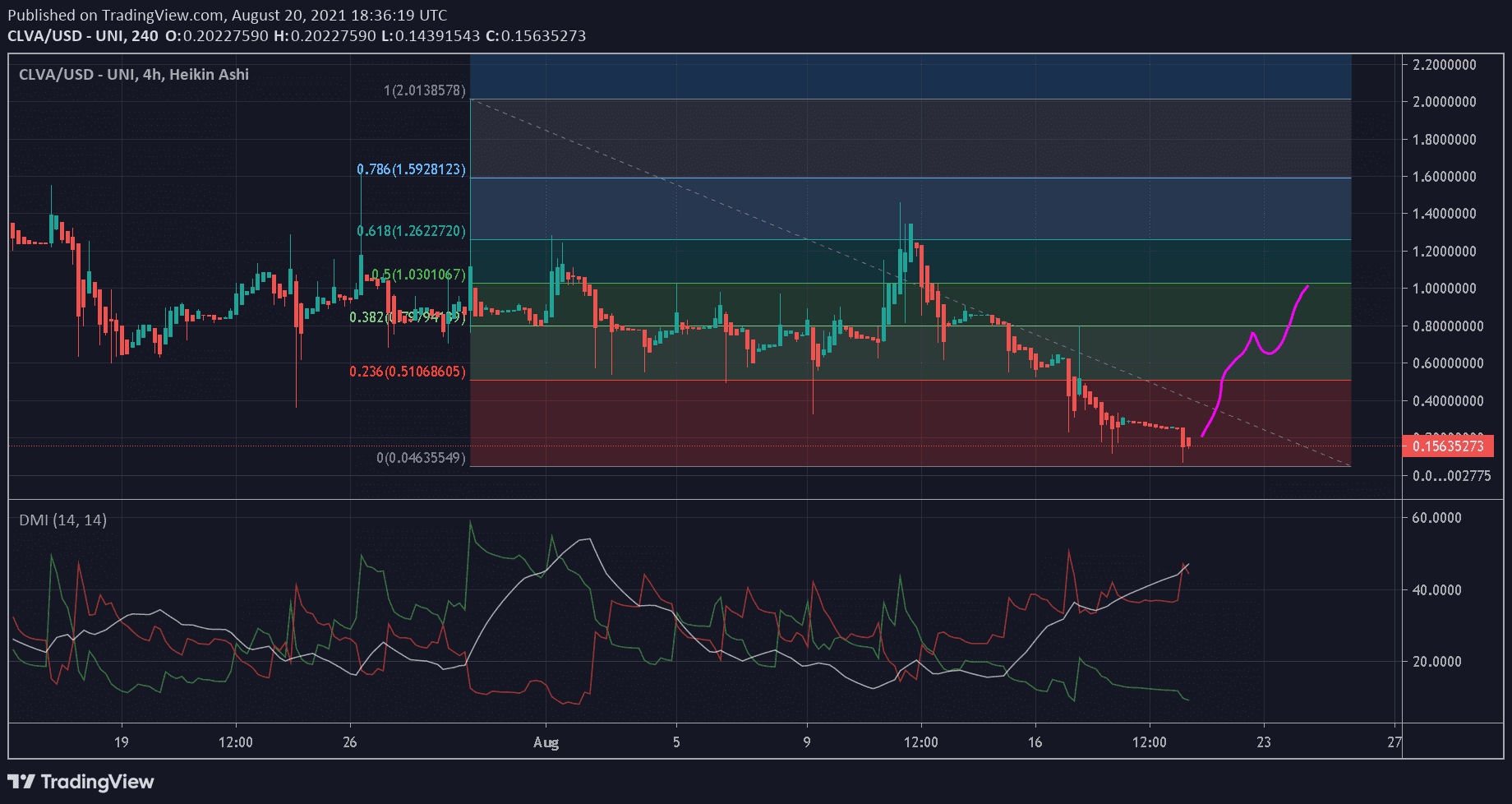
Task: Click the CLVA/USD 4h Heikin Ashi chart title
Action: pos(134,75)
